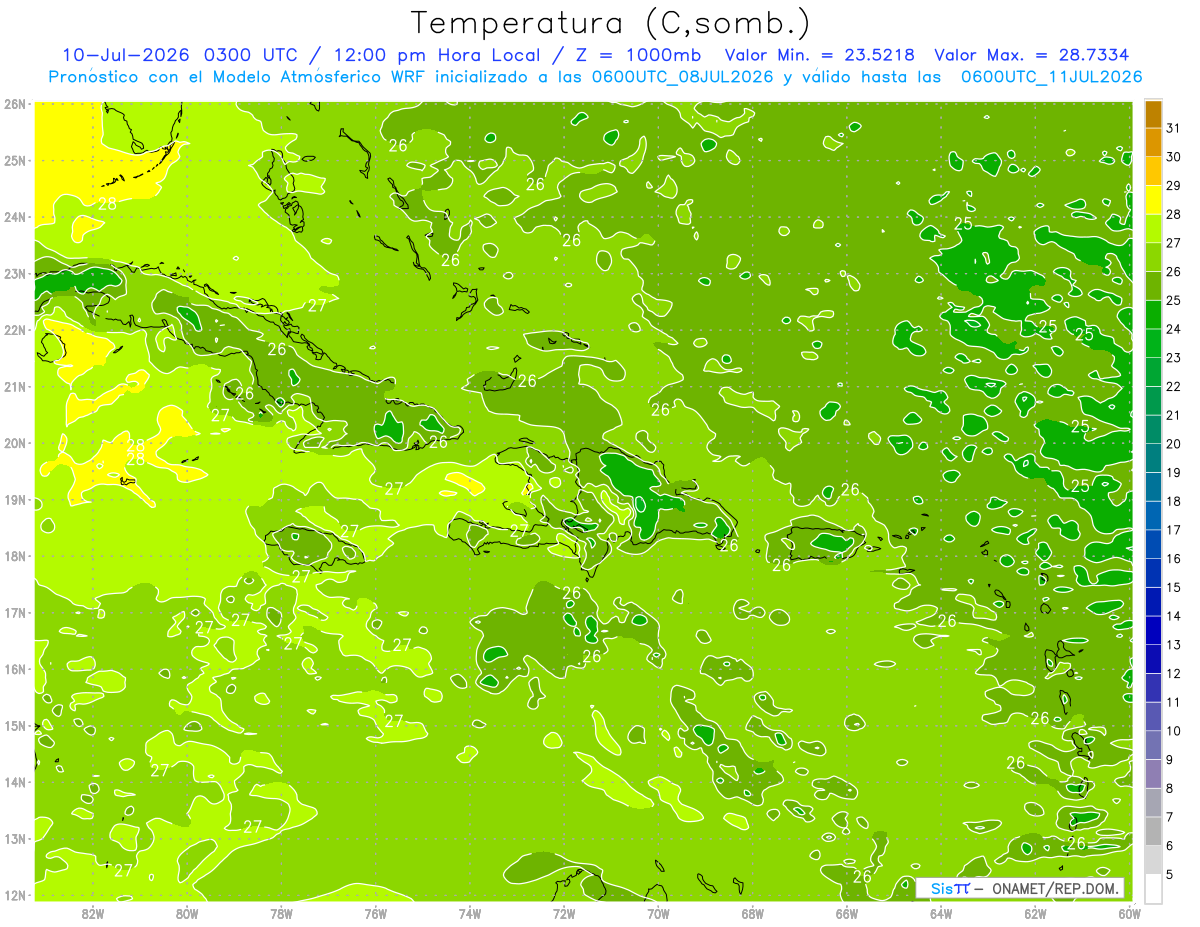Select the 'Valor Min. = 23.5218' value
The height and width of the screenshot is (927, 1200).
click(x=819, y=54)
